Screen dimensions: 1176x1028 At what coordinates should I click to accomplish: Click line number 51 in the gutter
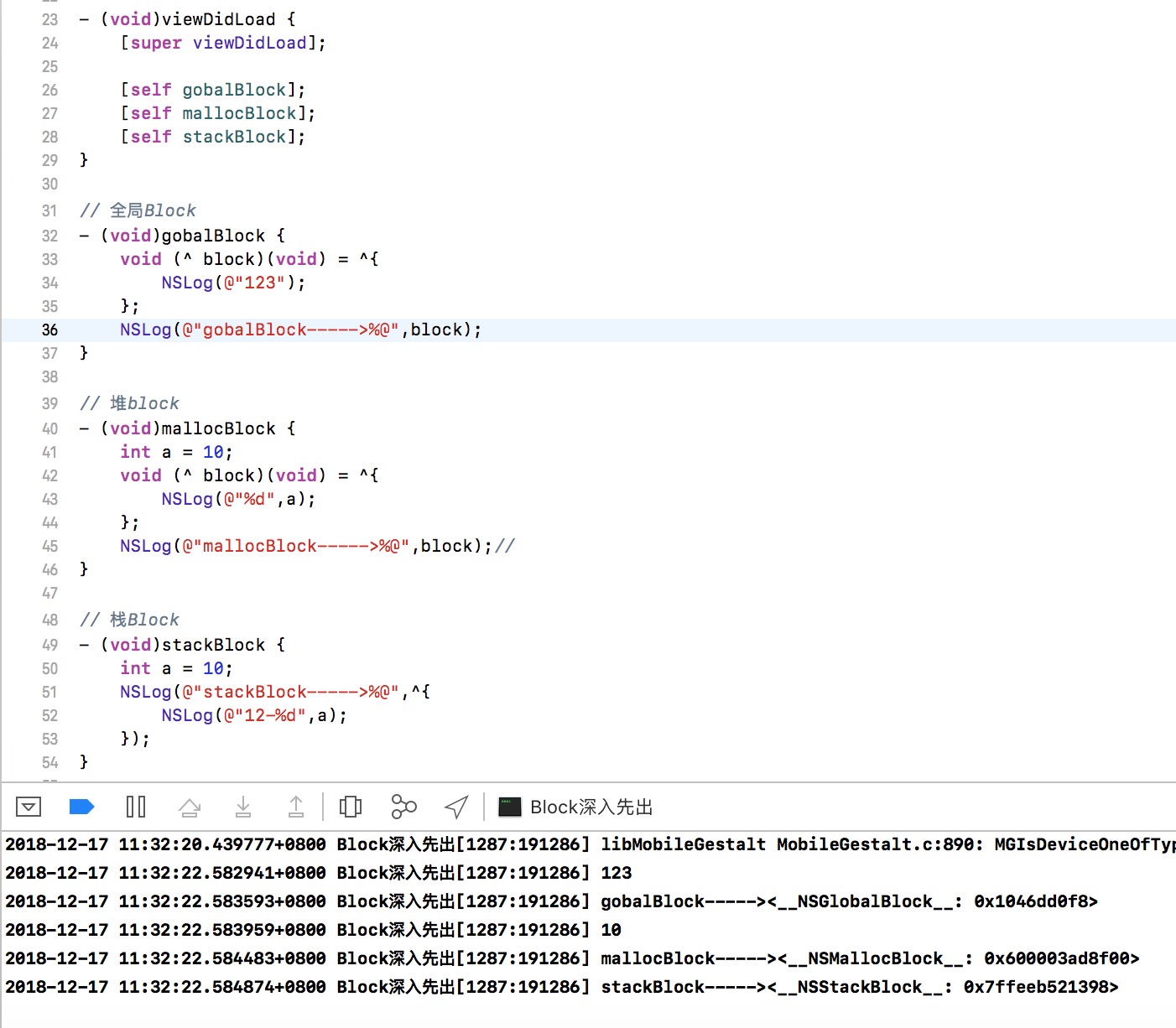pos(49,692)
